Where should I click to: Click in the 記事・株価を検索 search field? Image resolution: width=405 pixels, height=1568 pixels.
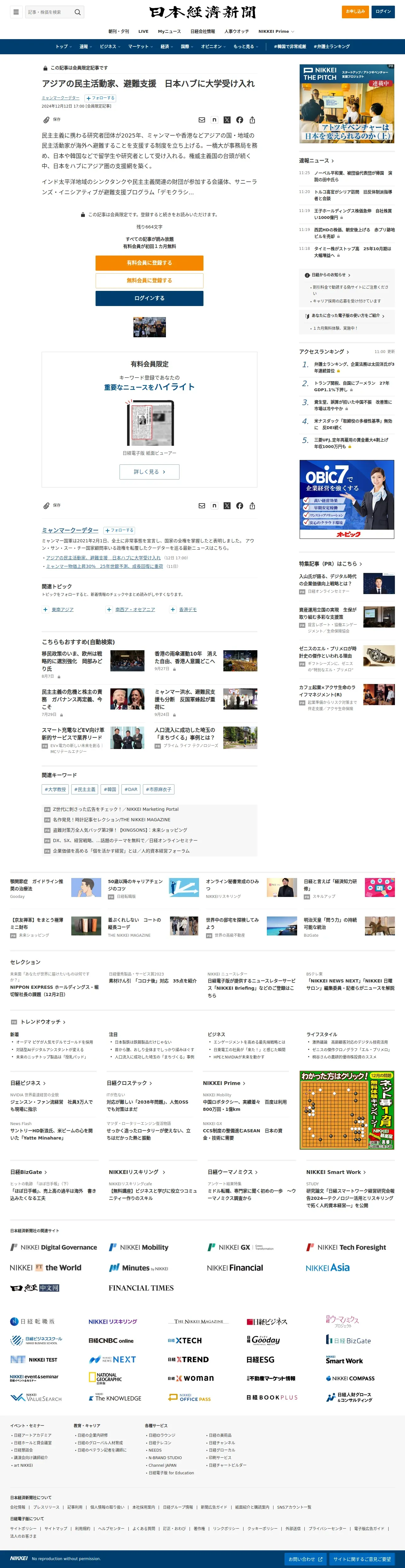pyautogui.click(x=49, y=12)
